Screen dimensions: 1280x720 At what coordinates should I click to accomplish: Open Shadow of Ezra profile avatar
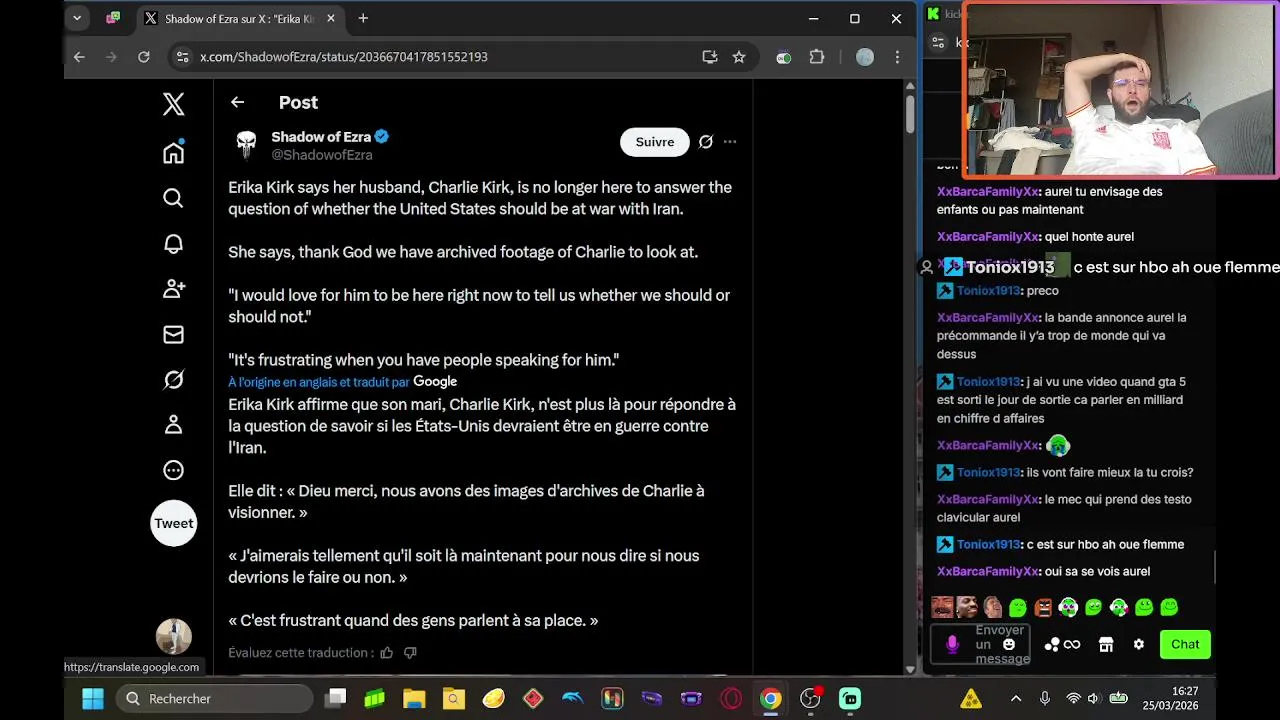click(246, 145)
